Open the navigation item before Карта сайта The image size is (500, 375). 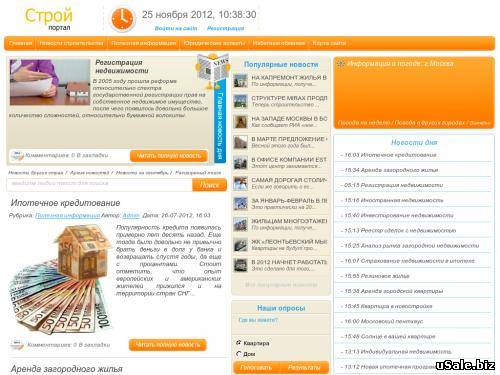279,43
